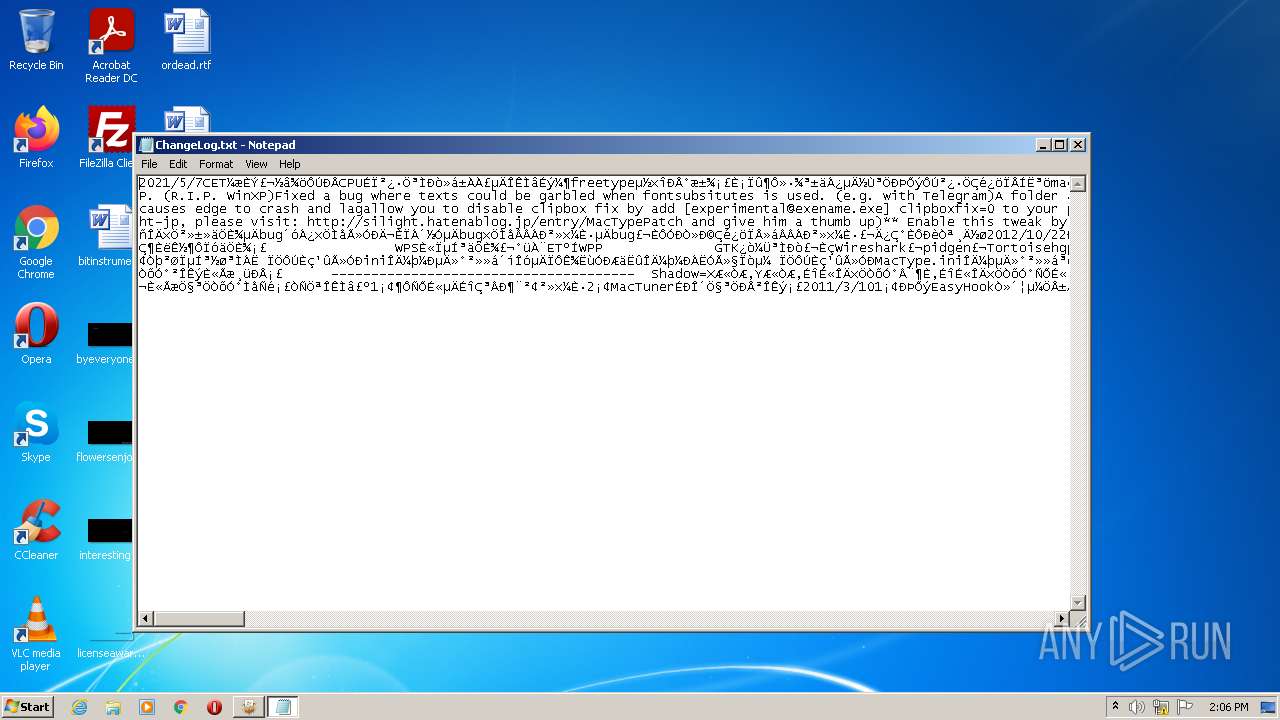
Task: Open the volume control in the tray
Action: [x=1137, y=707]
